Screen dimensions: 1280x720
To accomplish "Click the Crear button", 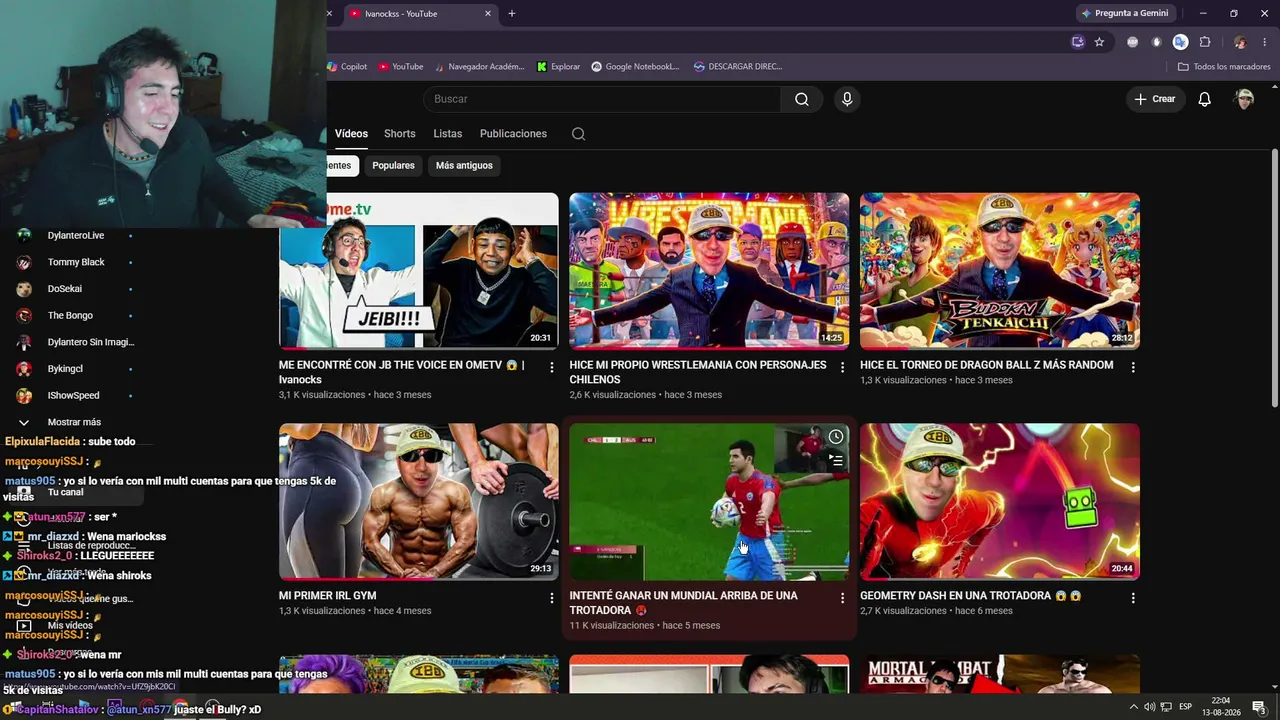I will (x=1155, y=99).
